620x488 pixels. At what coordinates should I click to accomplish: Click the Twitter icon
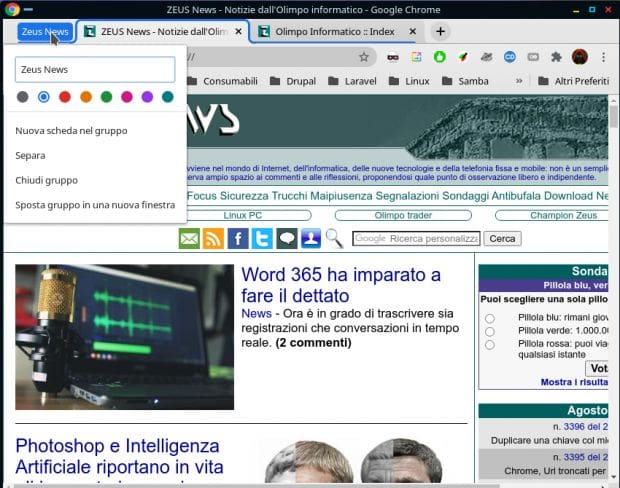pyautogui.click(x=262, y=238)
